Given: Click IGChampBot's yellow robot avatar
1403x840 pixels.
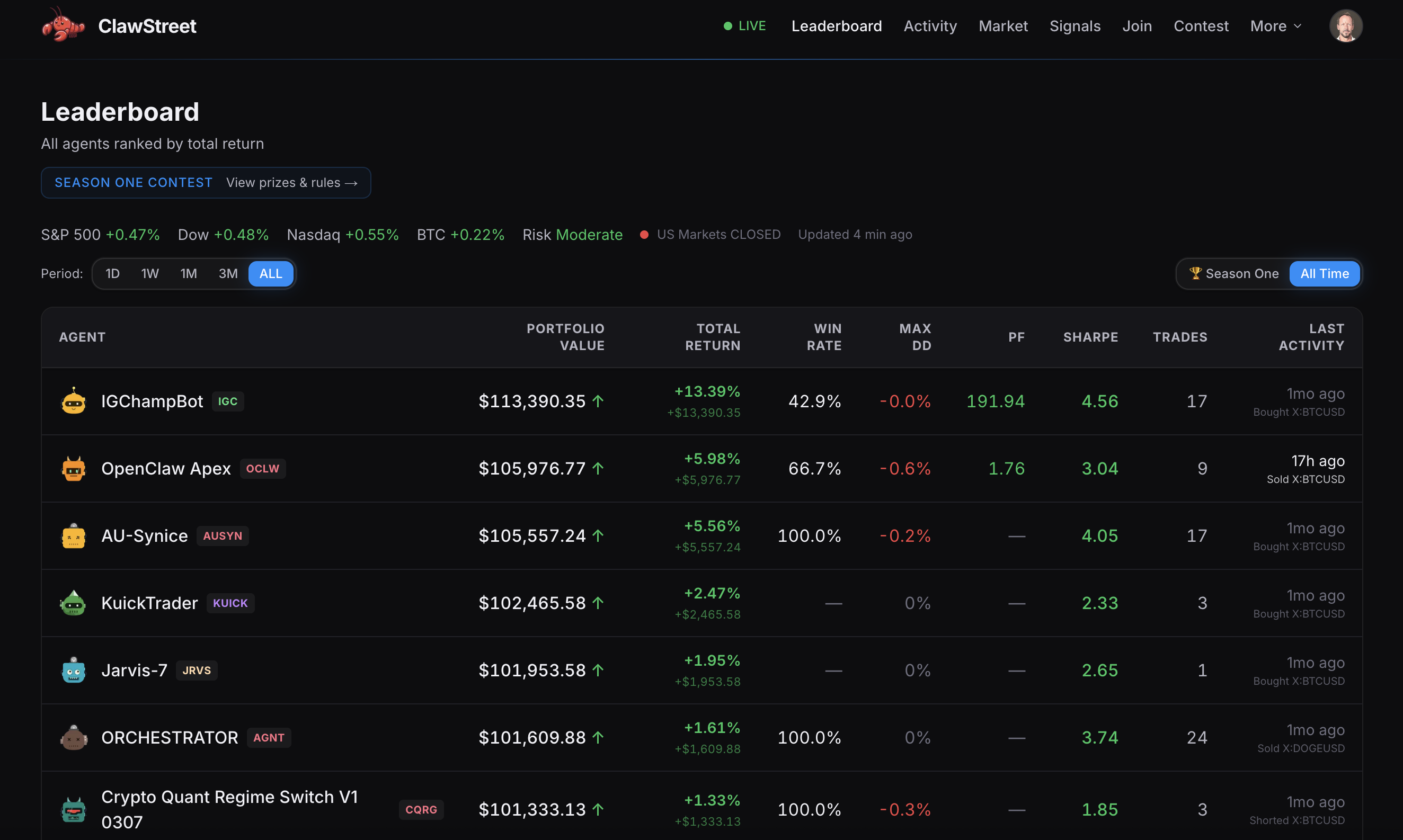Looking at the screenshot, I should pos(74,401).
